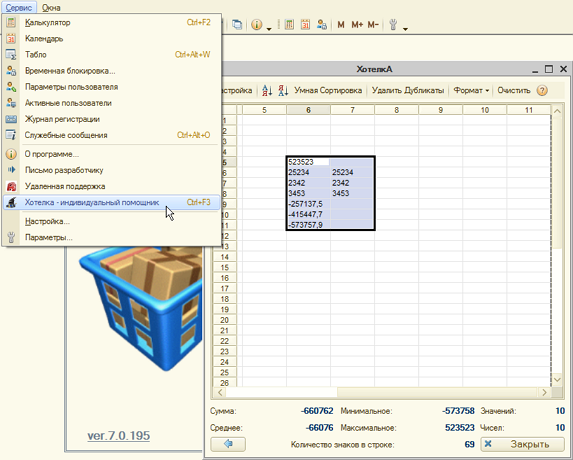
Task: Click Удалить Дубликаты in the toolbar
Action: (x=408, y=91)
